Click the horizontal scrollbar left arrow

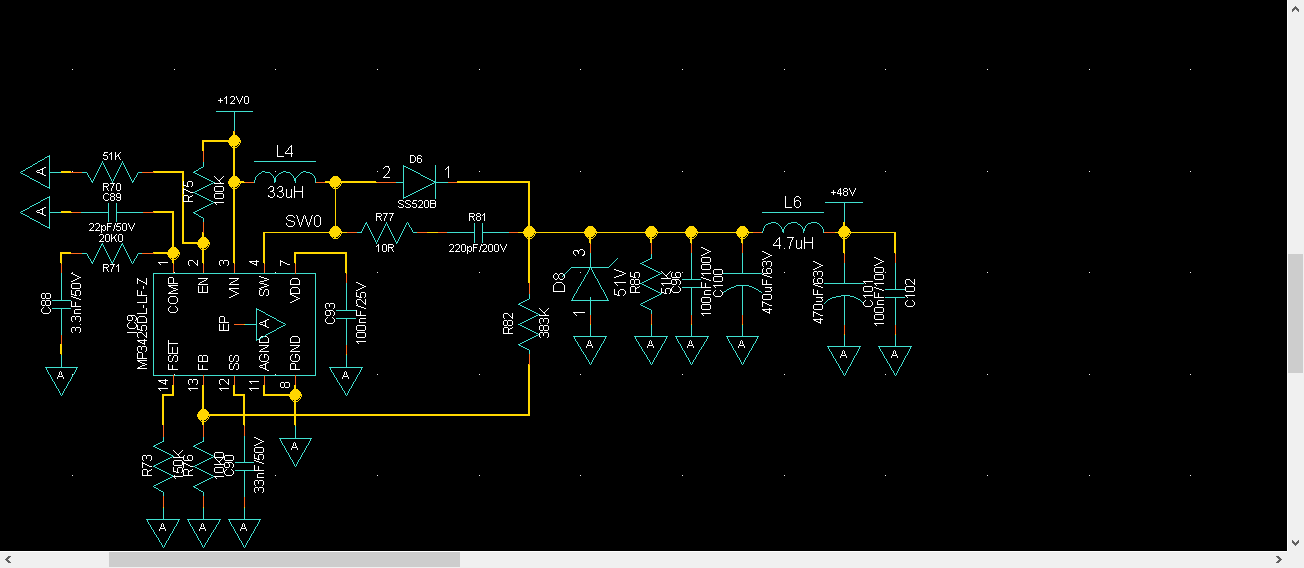[x=8, y=559]
